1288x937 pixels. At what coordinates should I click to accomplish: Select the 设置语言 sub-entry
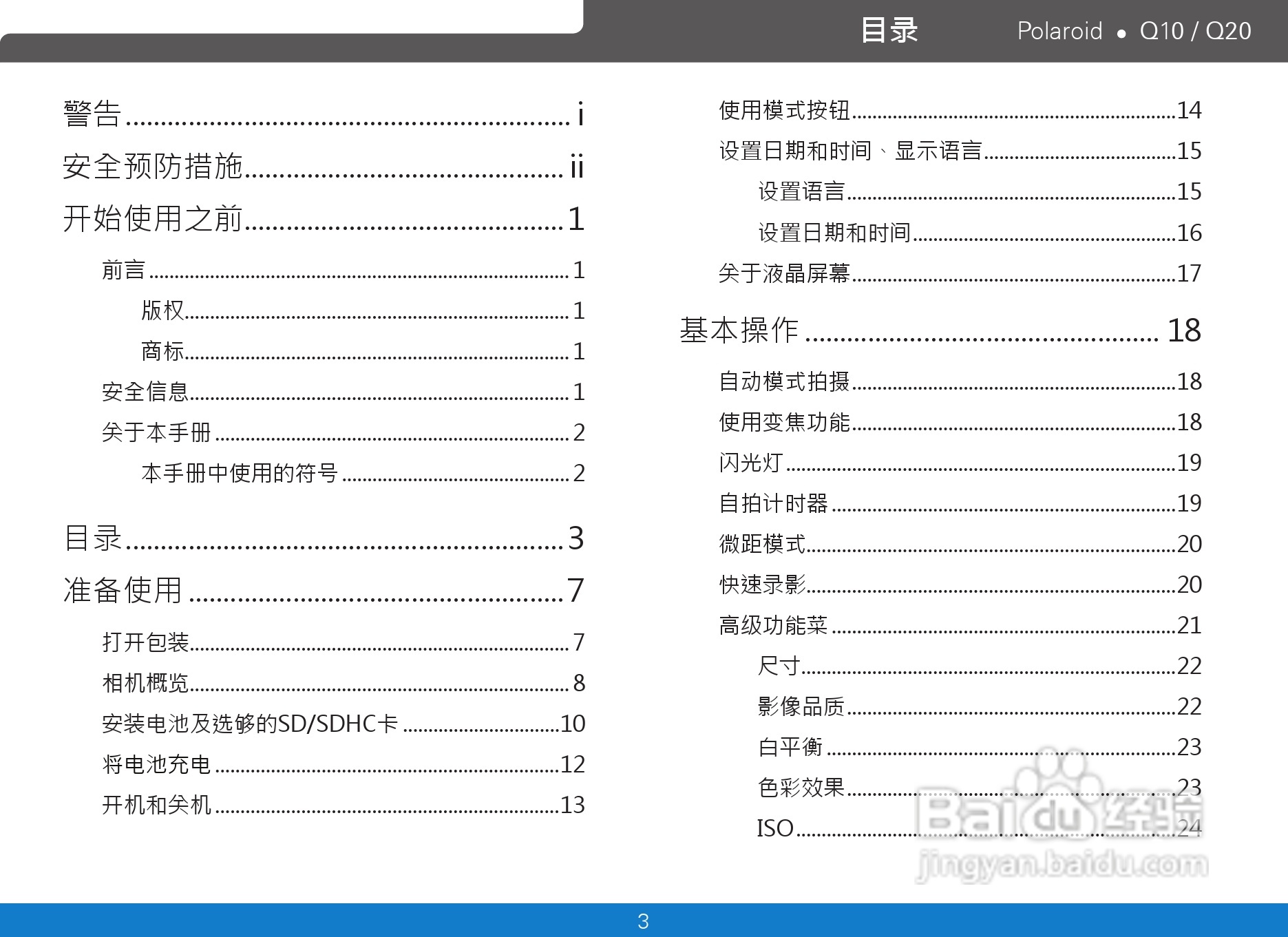980,191
